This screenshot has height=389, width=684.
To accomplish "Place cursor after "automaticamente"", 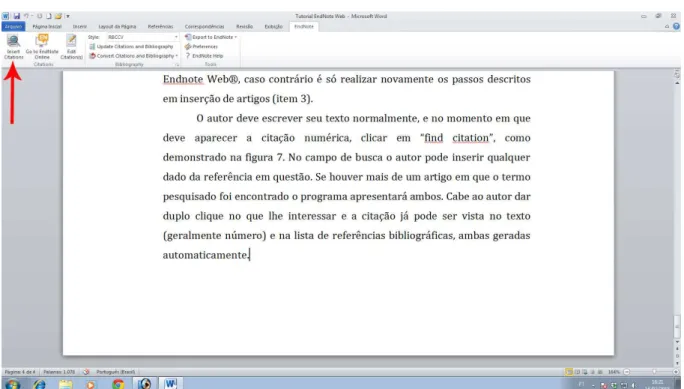I will point(249,255).
